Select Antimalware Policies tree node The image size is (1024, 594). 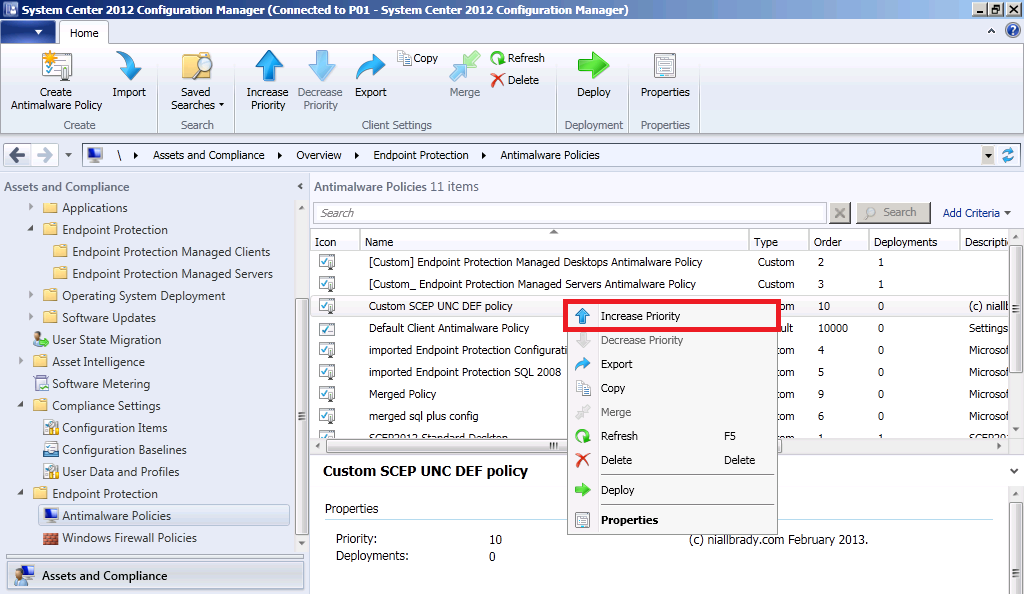(x=164, y=516)
